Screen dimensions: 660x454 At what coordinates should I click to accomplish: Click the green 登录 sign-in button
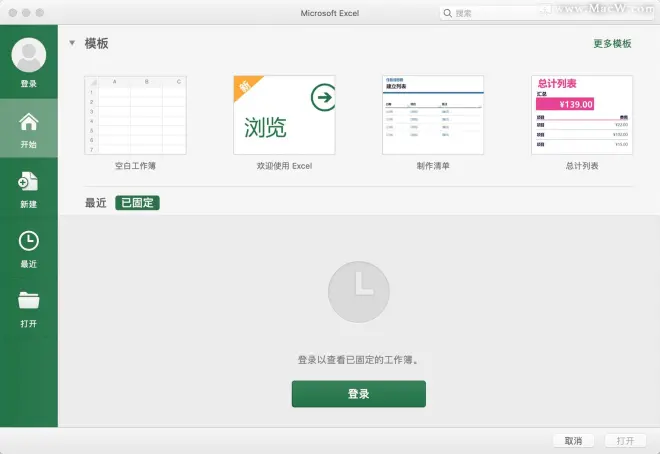(x=359, y=394)
